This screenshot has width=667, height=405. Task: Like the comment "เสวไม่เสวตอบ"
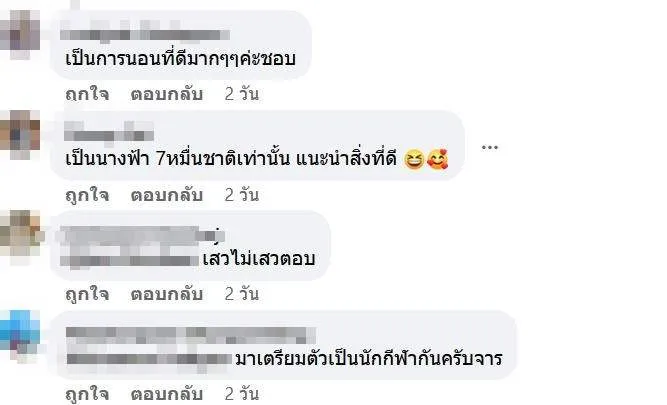87,294
